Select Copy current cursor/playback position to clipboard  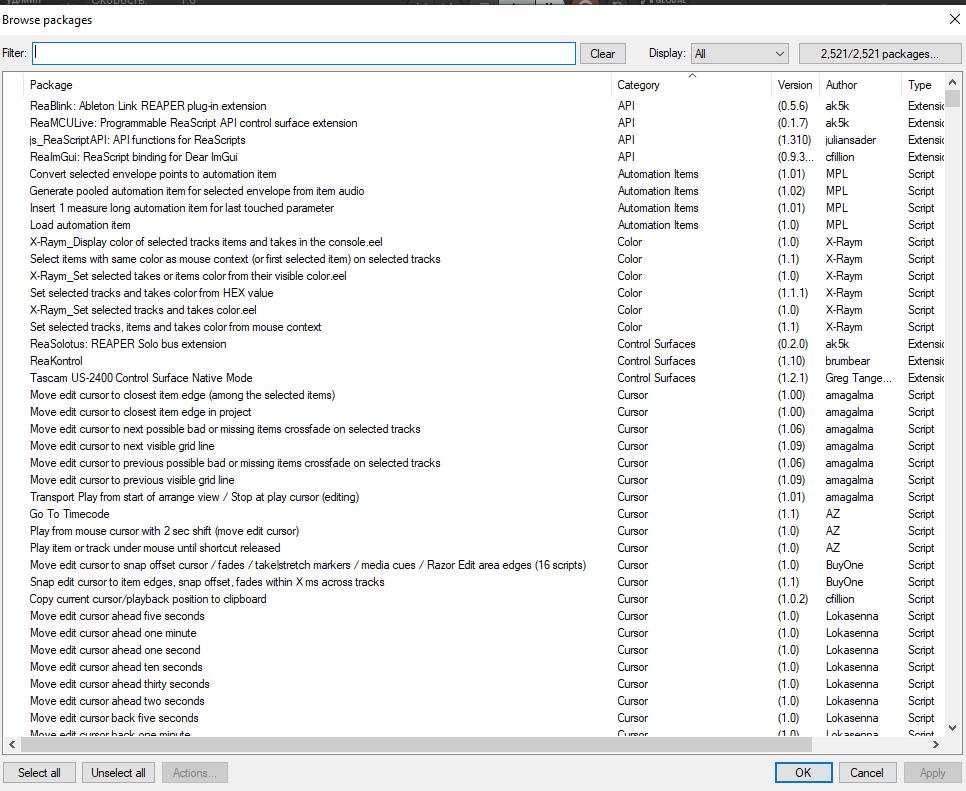tap(148, 599)
